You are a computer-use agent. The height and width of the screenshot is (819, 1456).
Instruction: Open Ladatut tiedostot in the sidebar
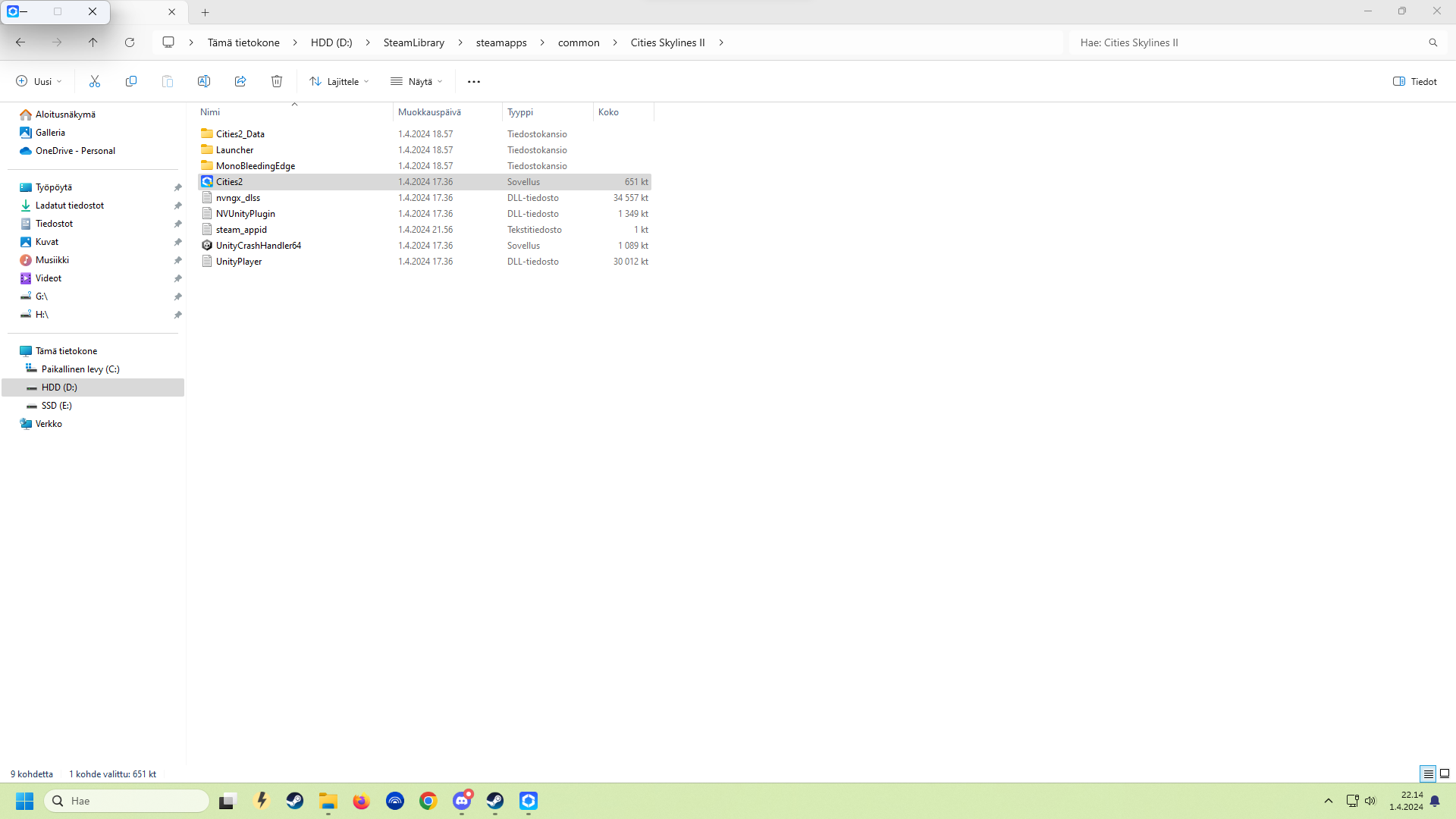pos(70,206)
